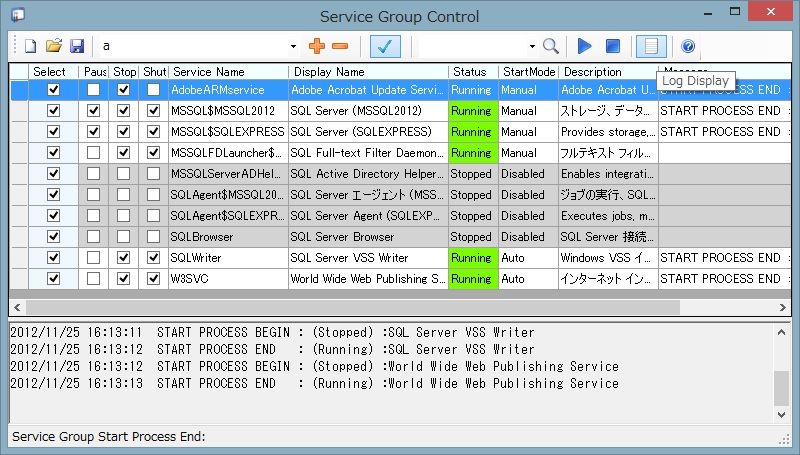Enable Stop for MSSQLServerADHelper row
The height and width of the screenshot is (455, 800).
(x=123, y=173)
